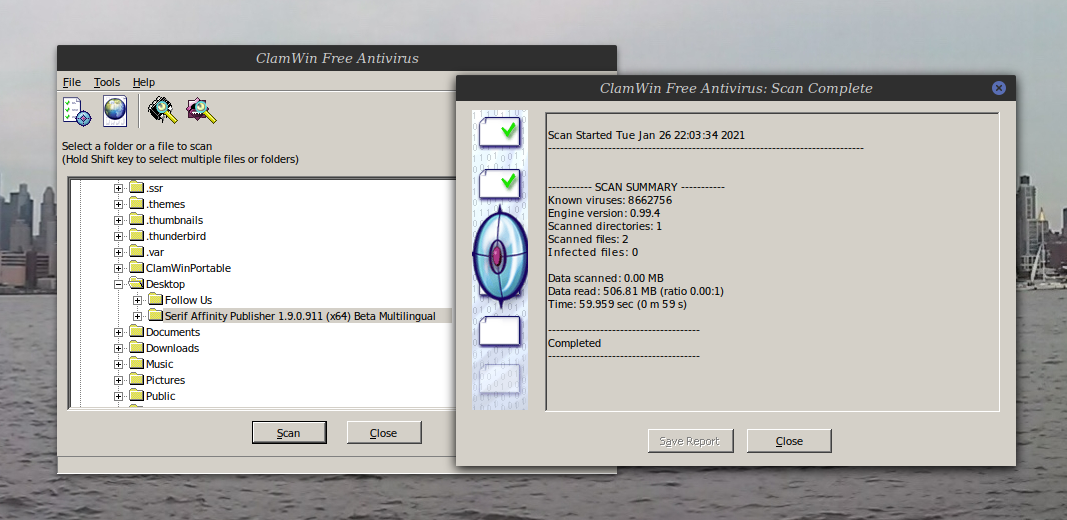
Task: Click the 'Completed' status line
Action: (x=574, y=343)
